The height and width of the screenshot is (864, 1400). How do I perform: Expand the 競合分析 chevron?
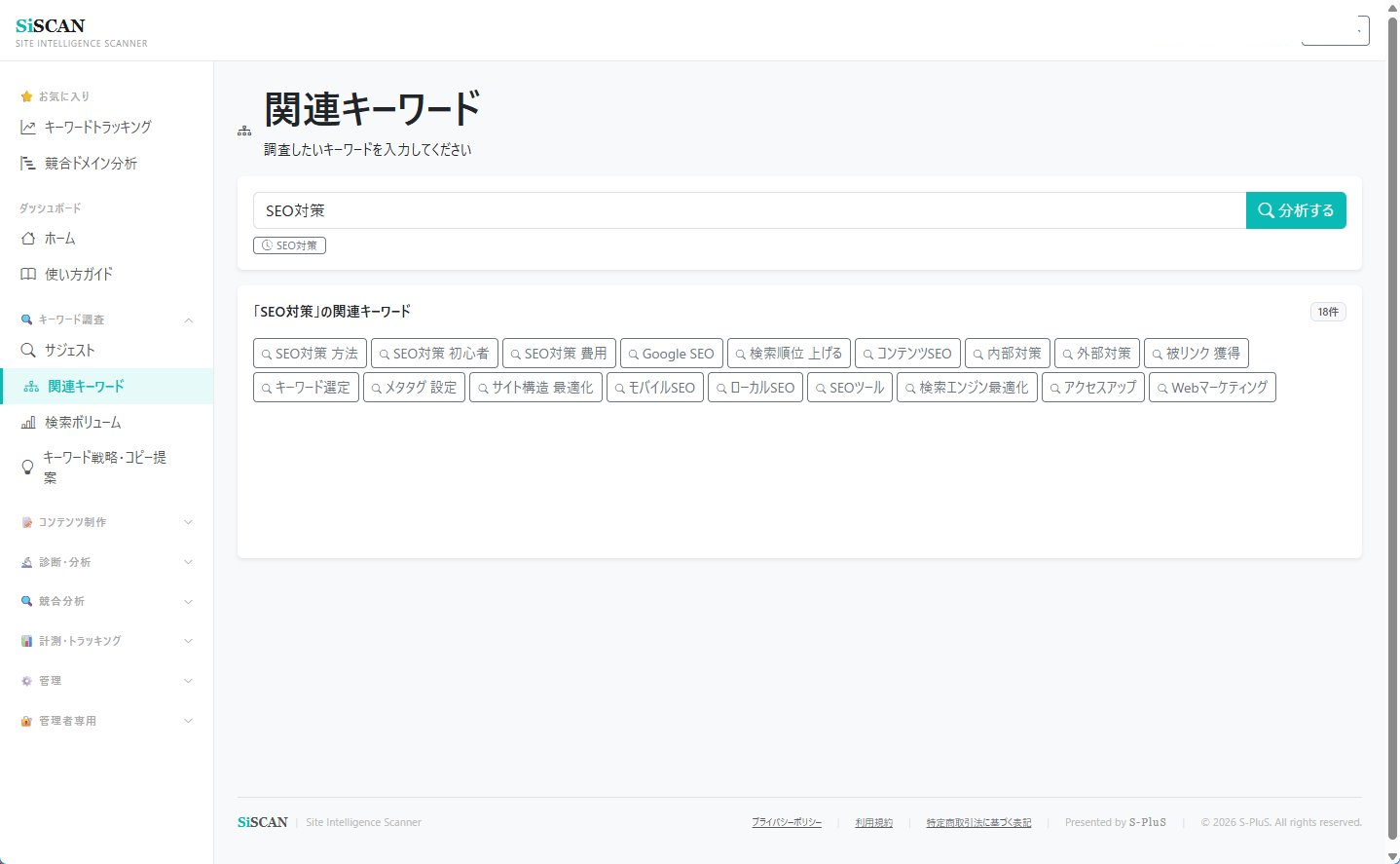point(189,602)
